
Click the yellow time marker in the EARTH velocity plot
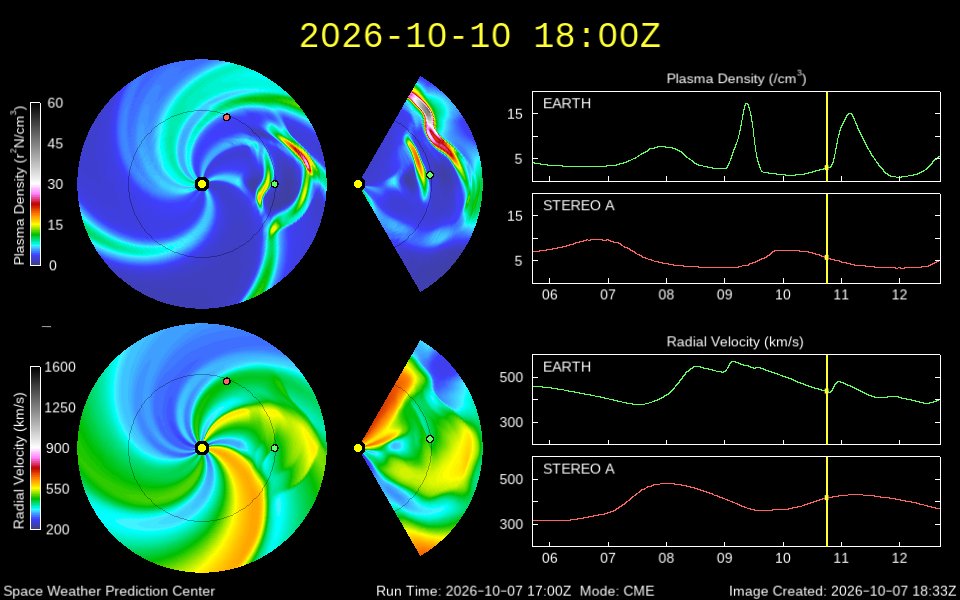pos(827,399)
